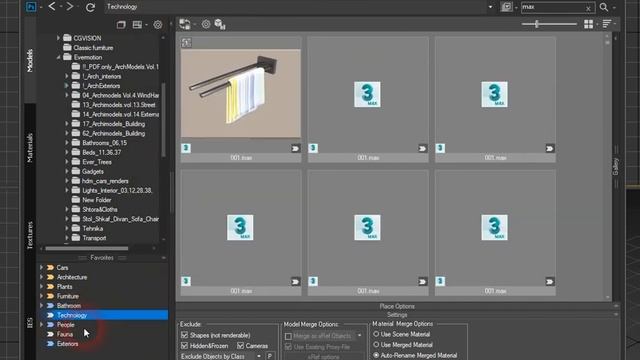The image size is (640, 360).
Task: Click the expand icon above the towel rack preview
Action: tap(187, 42)
